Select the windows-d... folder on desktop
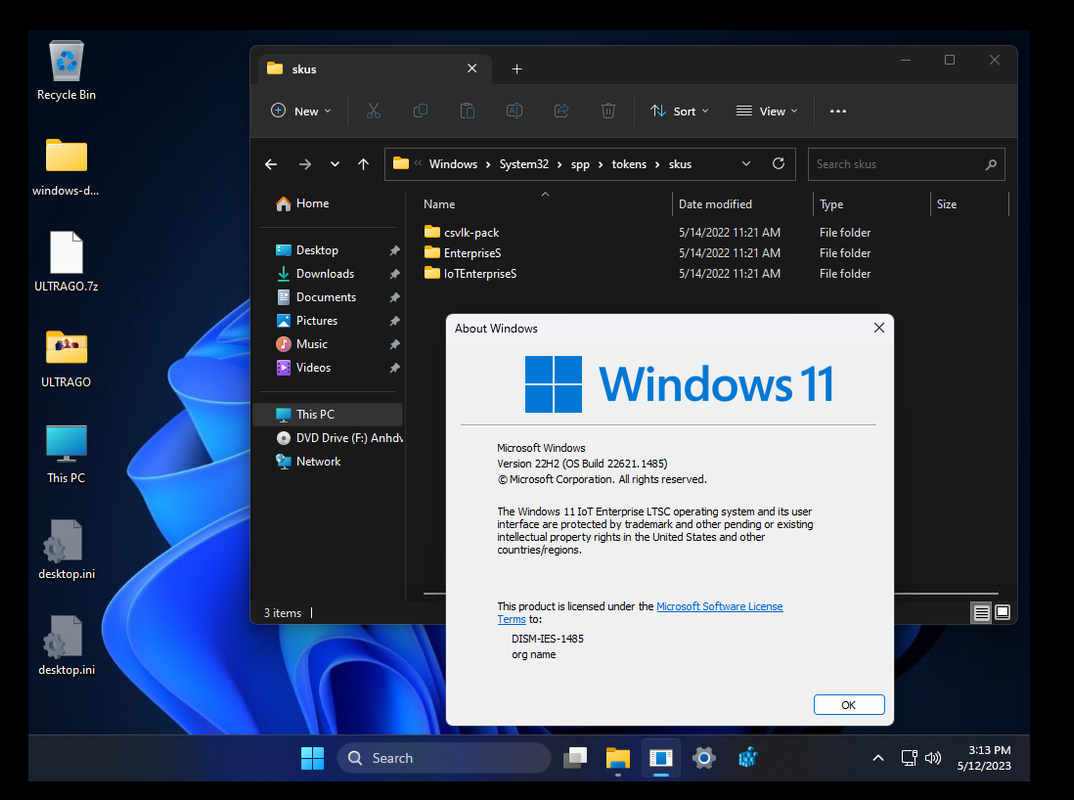Screen dimensions: 1074x800 tap(66, 166)
